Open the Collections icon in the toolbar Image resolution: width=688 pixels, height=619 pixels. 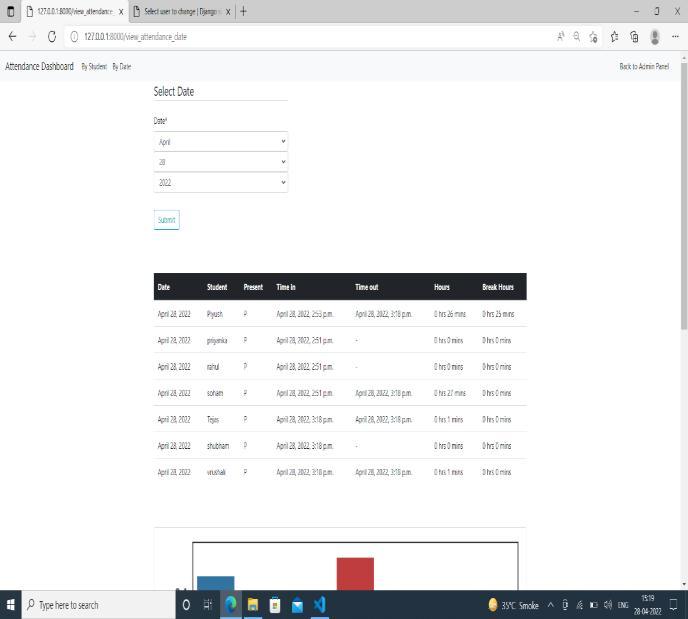pos(634,37)
